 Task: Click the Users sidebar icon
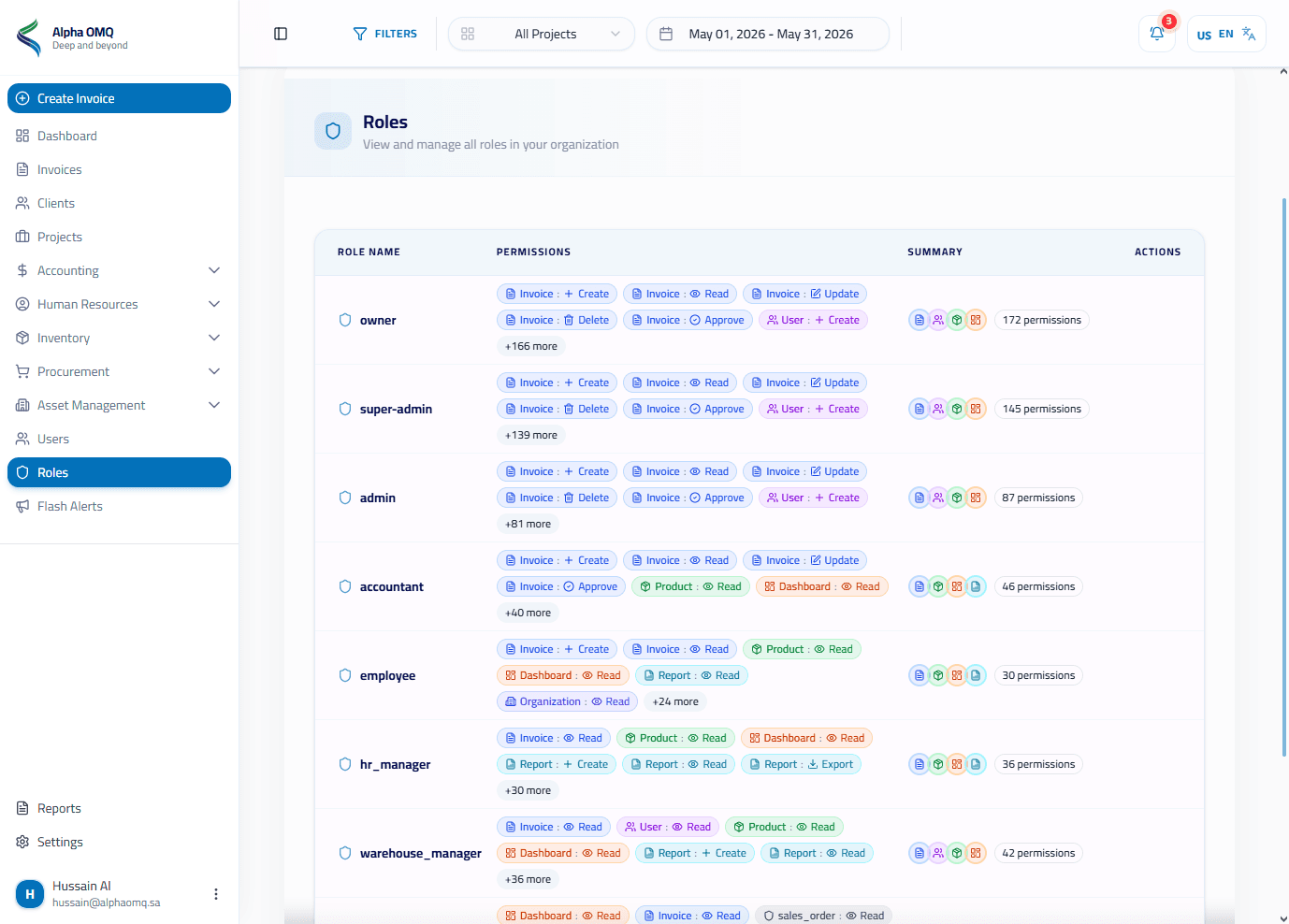tap(22, 439)
